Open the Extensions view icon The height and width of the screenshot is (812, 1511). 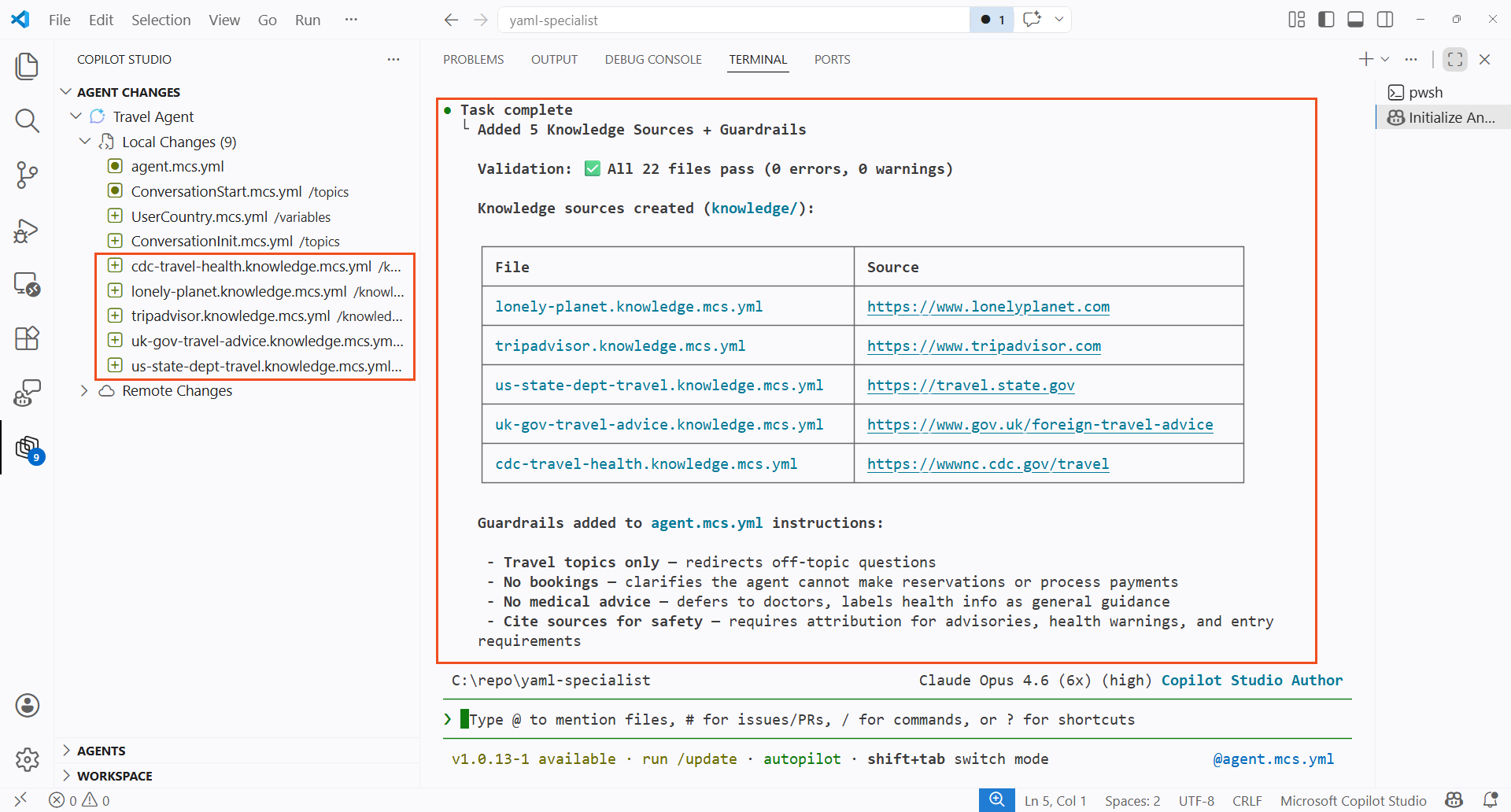point(27,338)
